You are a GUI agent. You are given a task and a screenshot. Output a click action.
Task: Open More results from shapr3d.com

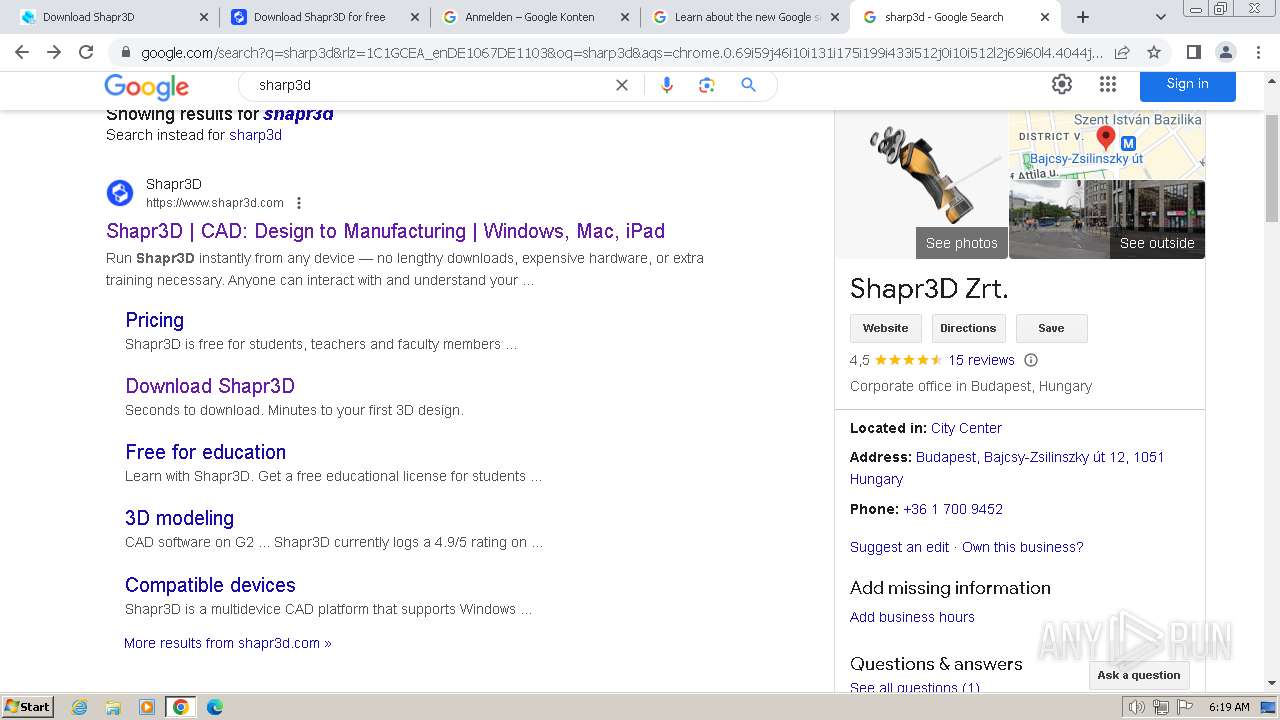pyautogui.click(x=227, y=643)
